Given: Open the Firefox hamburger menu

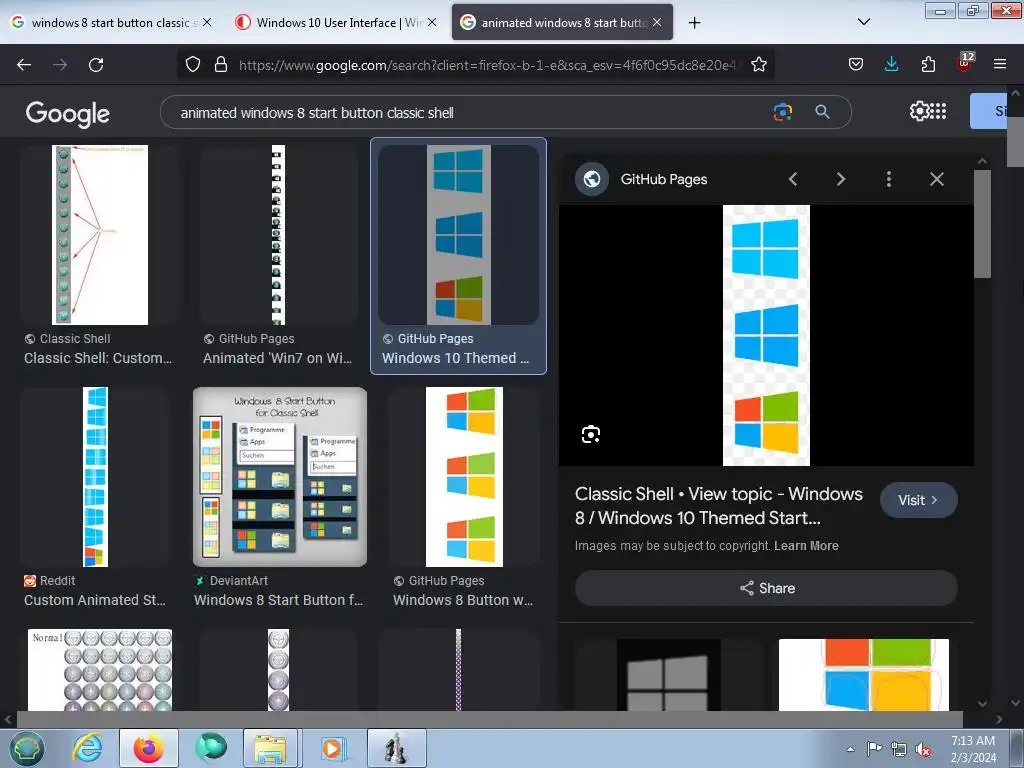Looking at the screenshot, I should (999, 64).
